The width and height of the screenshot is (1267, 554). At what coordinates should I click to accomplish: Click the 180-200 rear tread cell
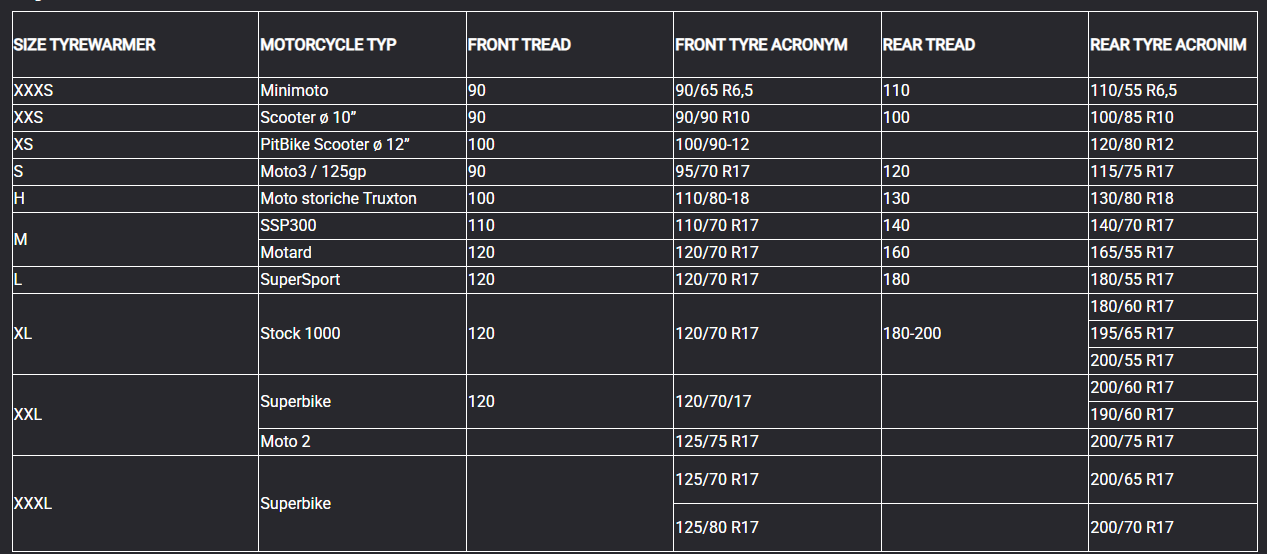912,334
